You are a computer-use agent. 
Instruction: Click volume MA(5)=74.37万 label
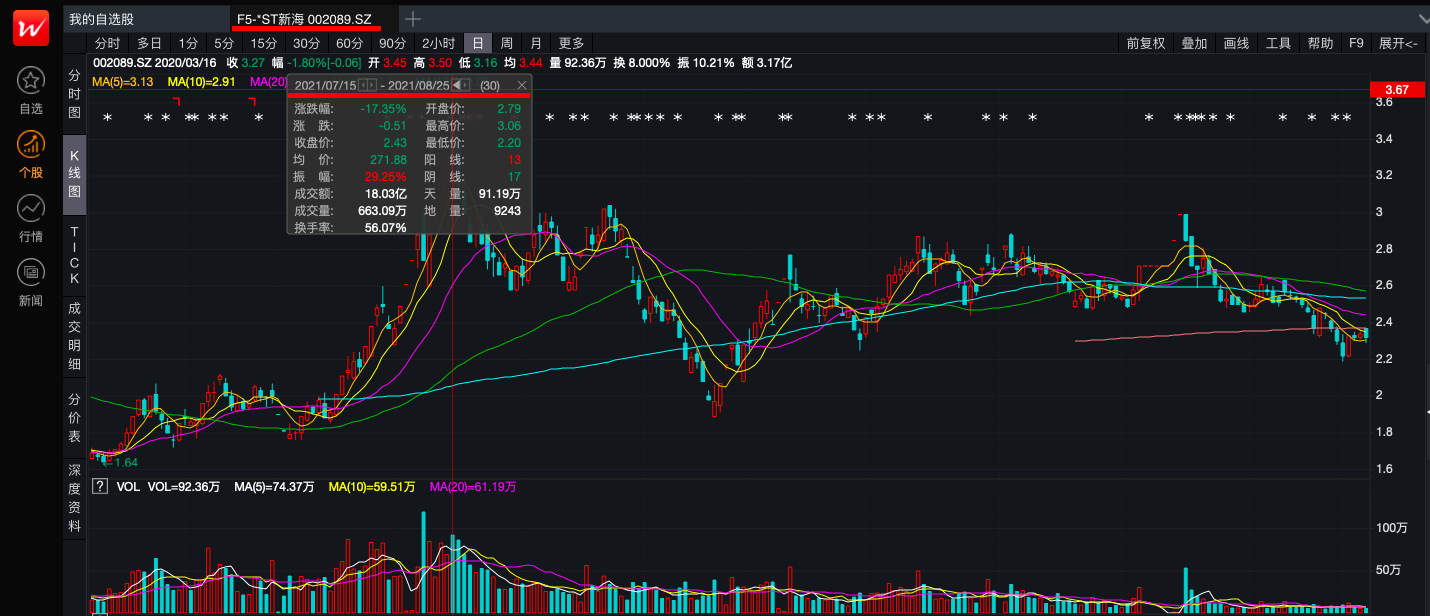[x=274, y=487]
